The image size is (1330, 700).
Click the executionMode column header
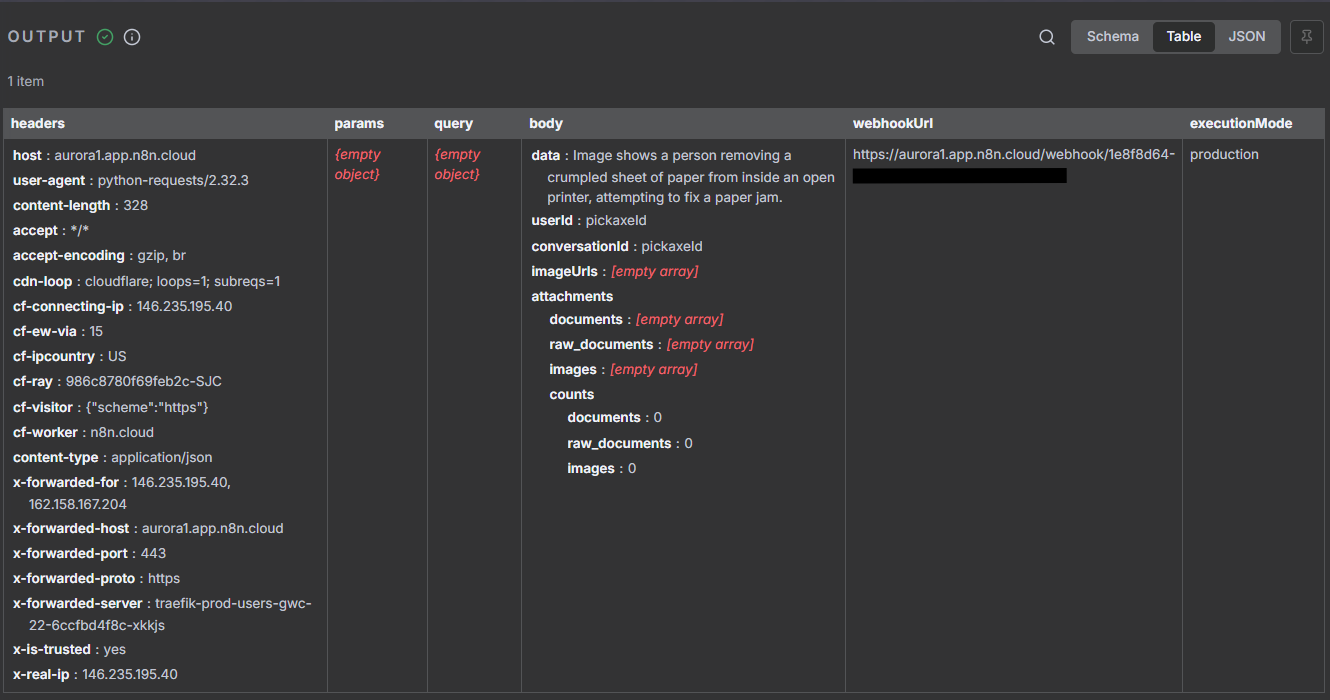coord(1240,124)
